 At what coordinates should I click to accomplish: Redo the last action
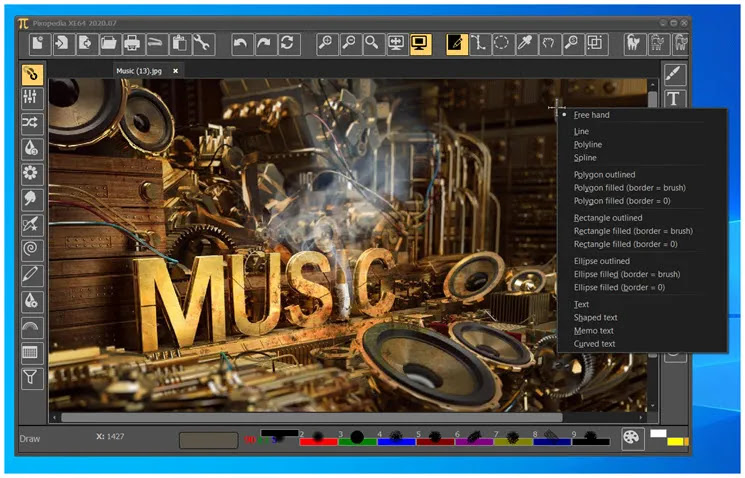coord(265,44)
